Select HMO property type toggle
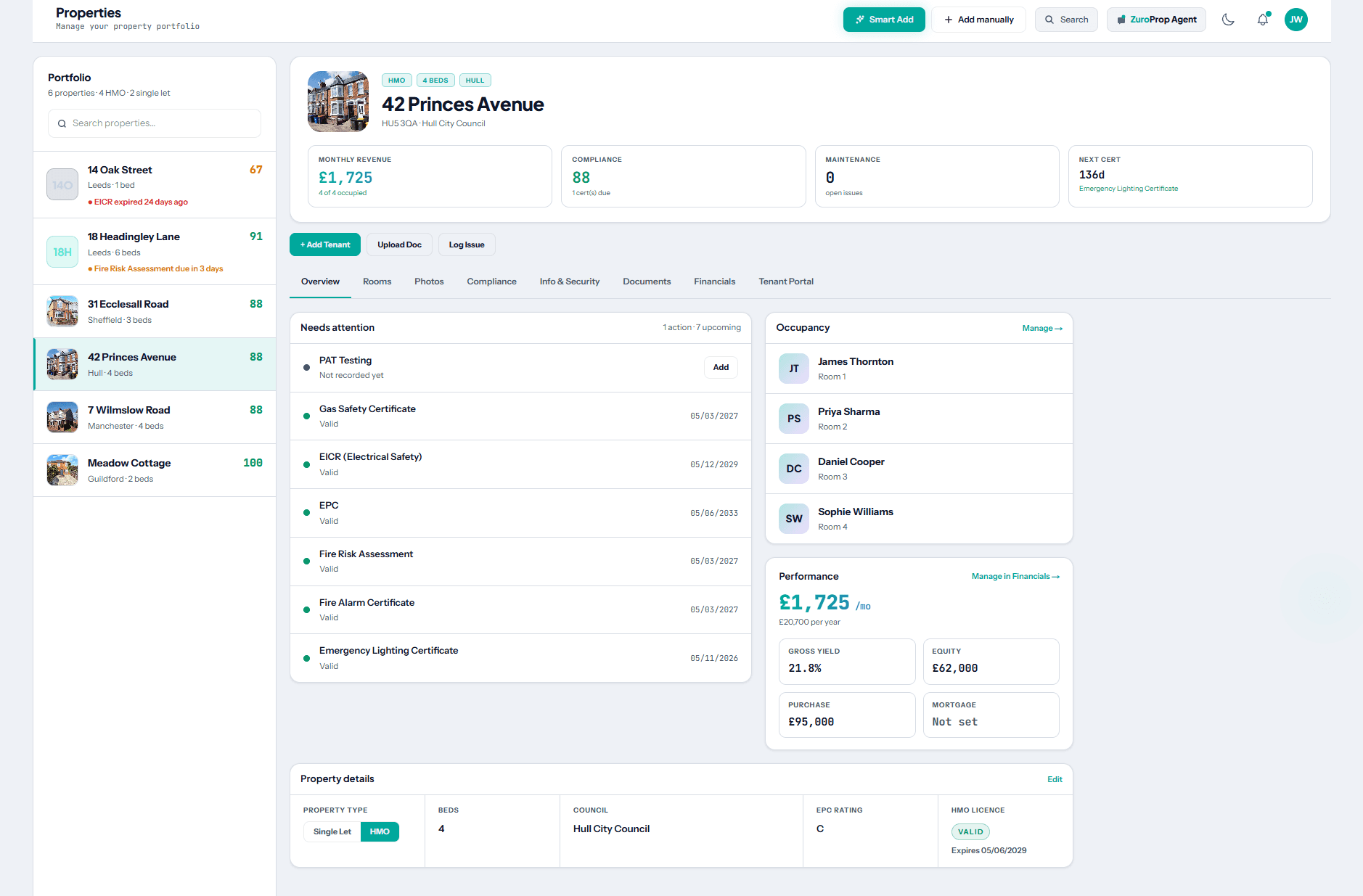 (x=380, y=831)
